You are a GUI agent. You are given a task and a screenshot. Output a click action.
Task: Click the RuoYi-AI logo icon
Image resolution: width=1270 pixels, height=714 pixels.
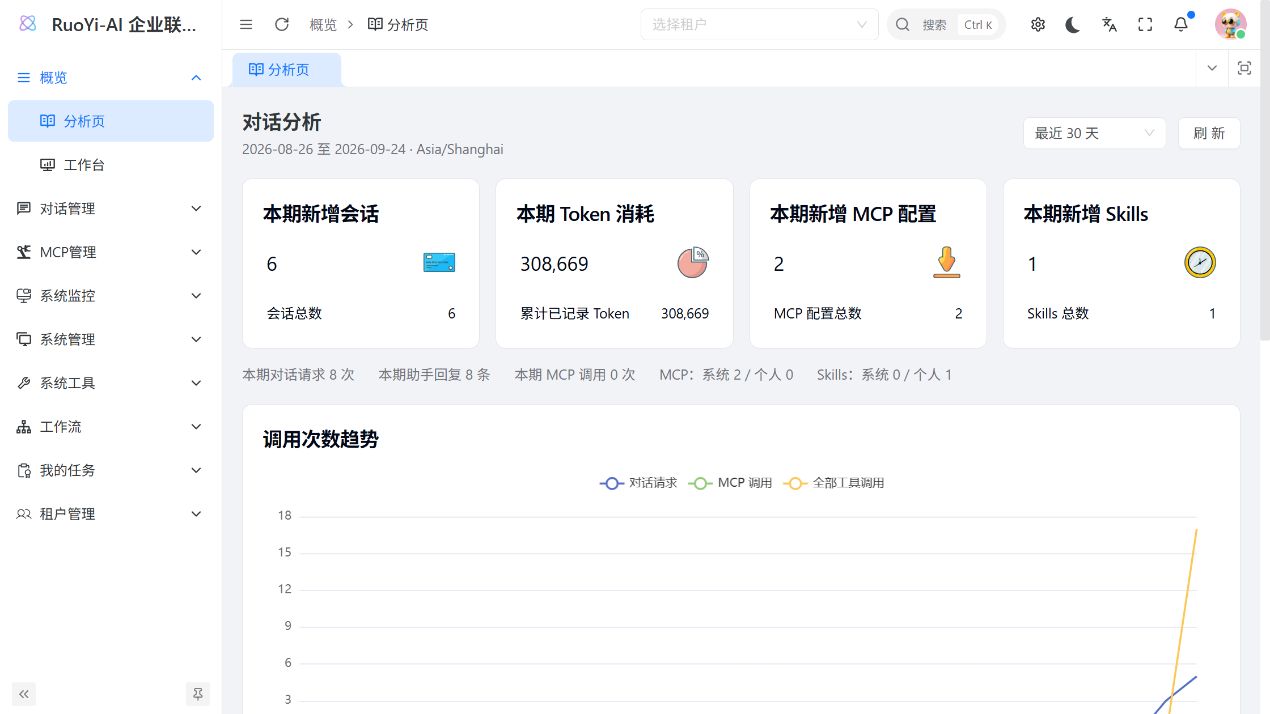tap(28, 24)
